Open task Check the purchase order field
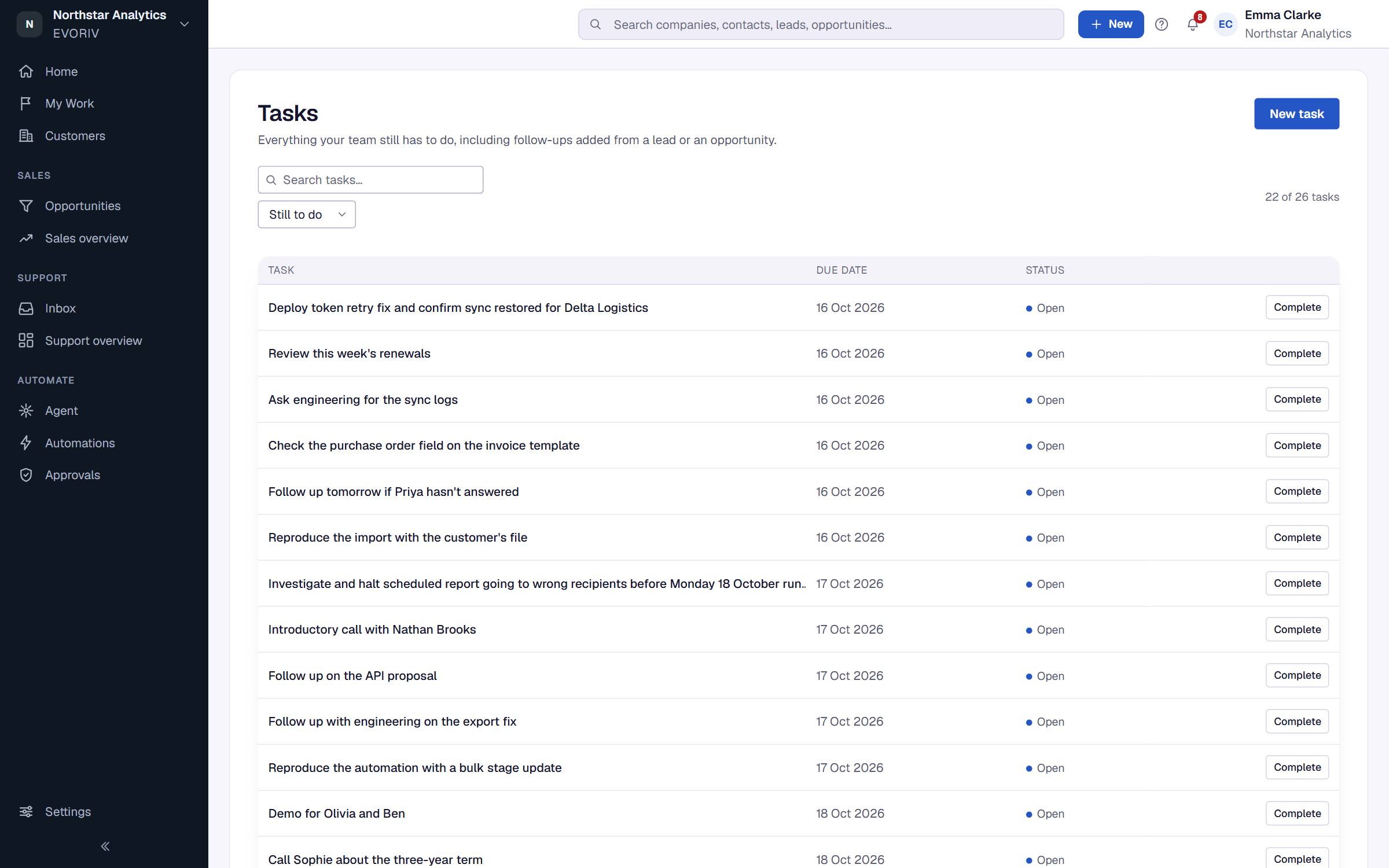Image resolution: width=1389 pixels, height=868 pixels. 424,446
